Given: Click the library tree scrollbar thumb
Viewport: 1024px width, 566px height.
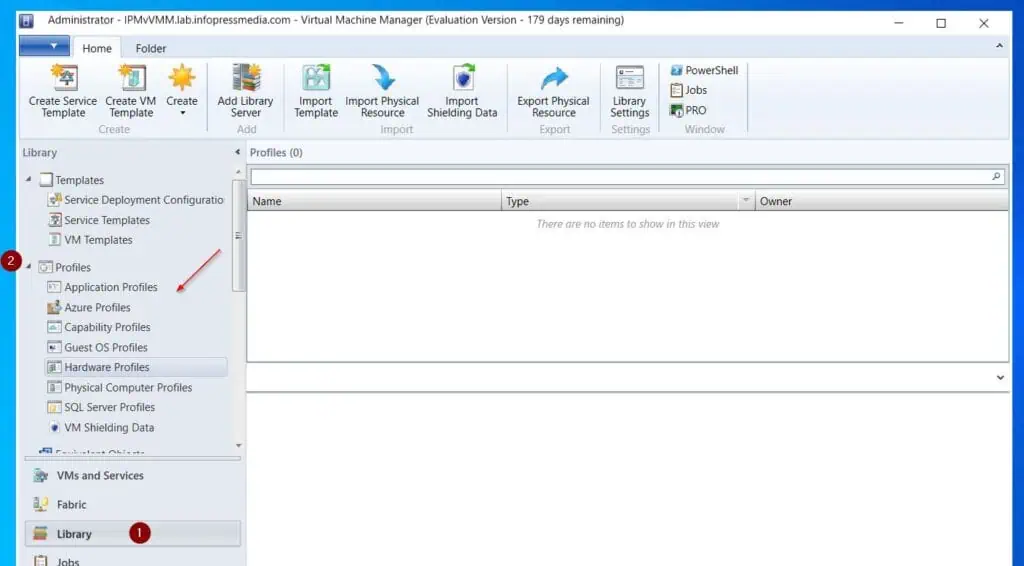Looking at the screenshot, I should point(238,236).
